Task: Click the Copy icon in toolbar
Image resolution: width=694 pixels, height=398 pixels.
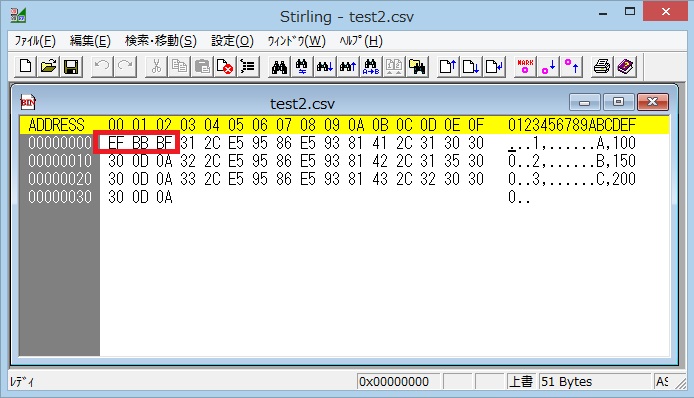Action: click(x=179, y=67)
